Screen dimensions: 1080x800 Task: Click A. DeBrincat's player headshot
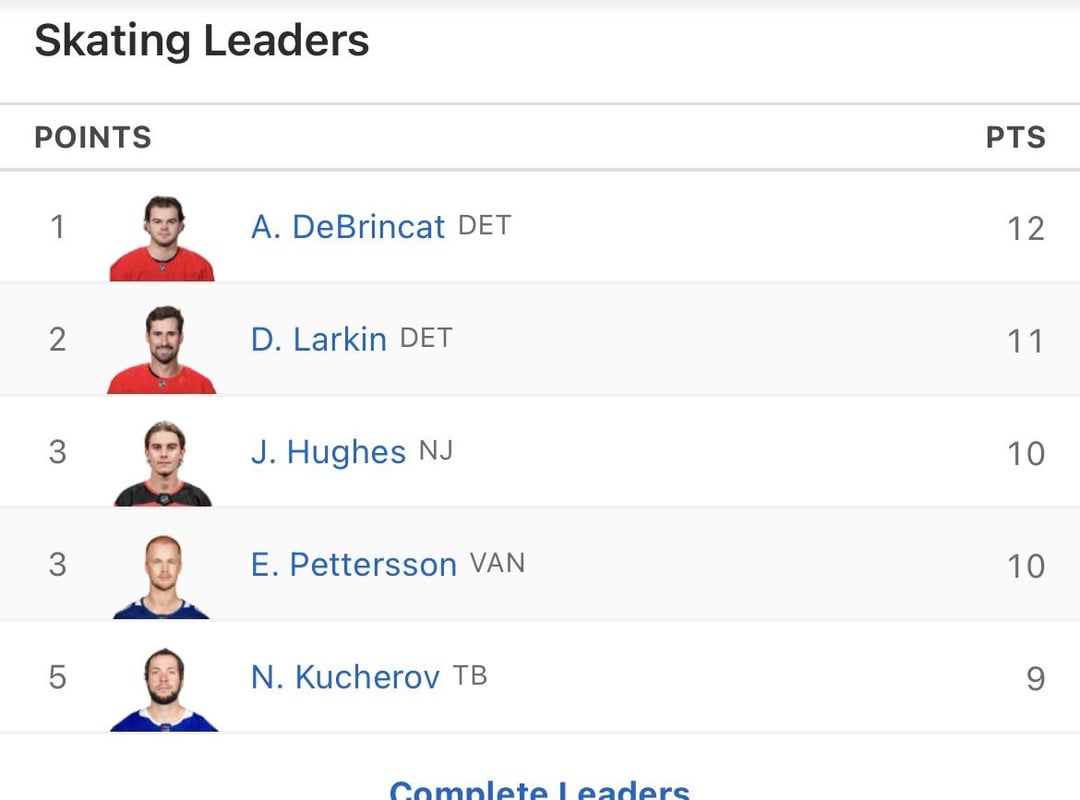point(162,238)
